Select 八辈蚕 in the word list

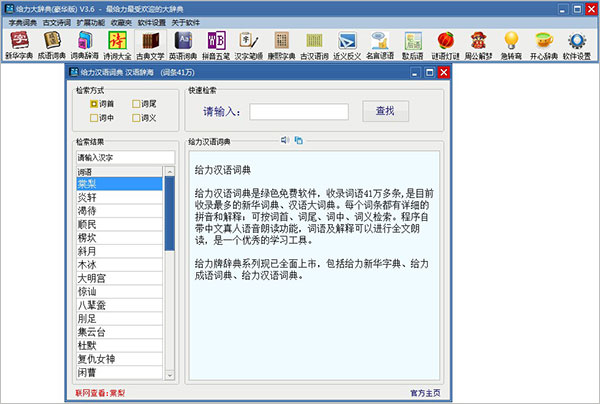point(119,305)
